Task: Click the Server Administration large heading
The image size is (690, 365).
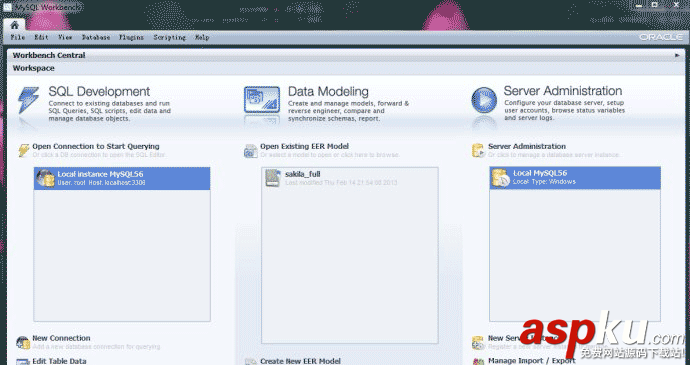Action: click(x=563, y=91)
